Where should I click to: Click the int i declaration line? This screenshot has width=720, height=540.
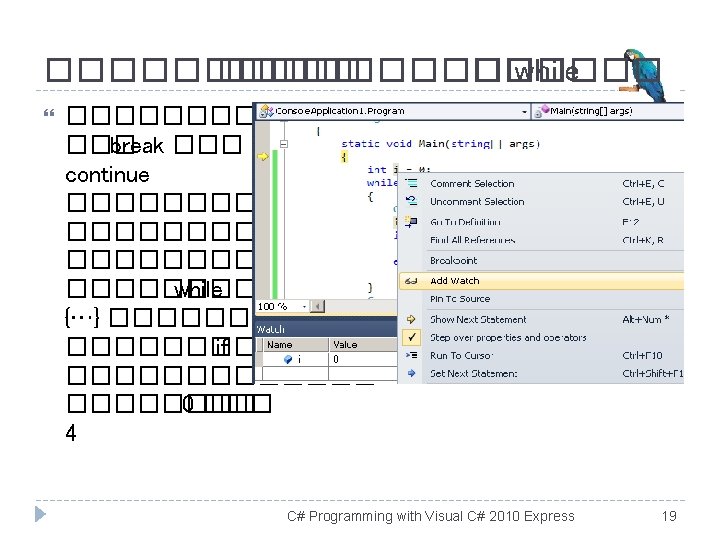[x=399, y=169]
